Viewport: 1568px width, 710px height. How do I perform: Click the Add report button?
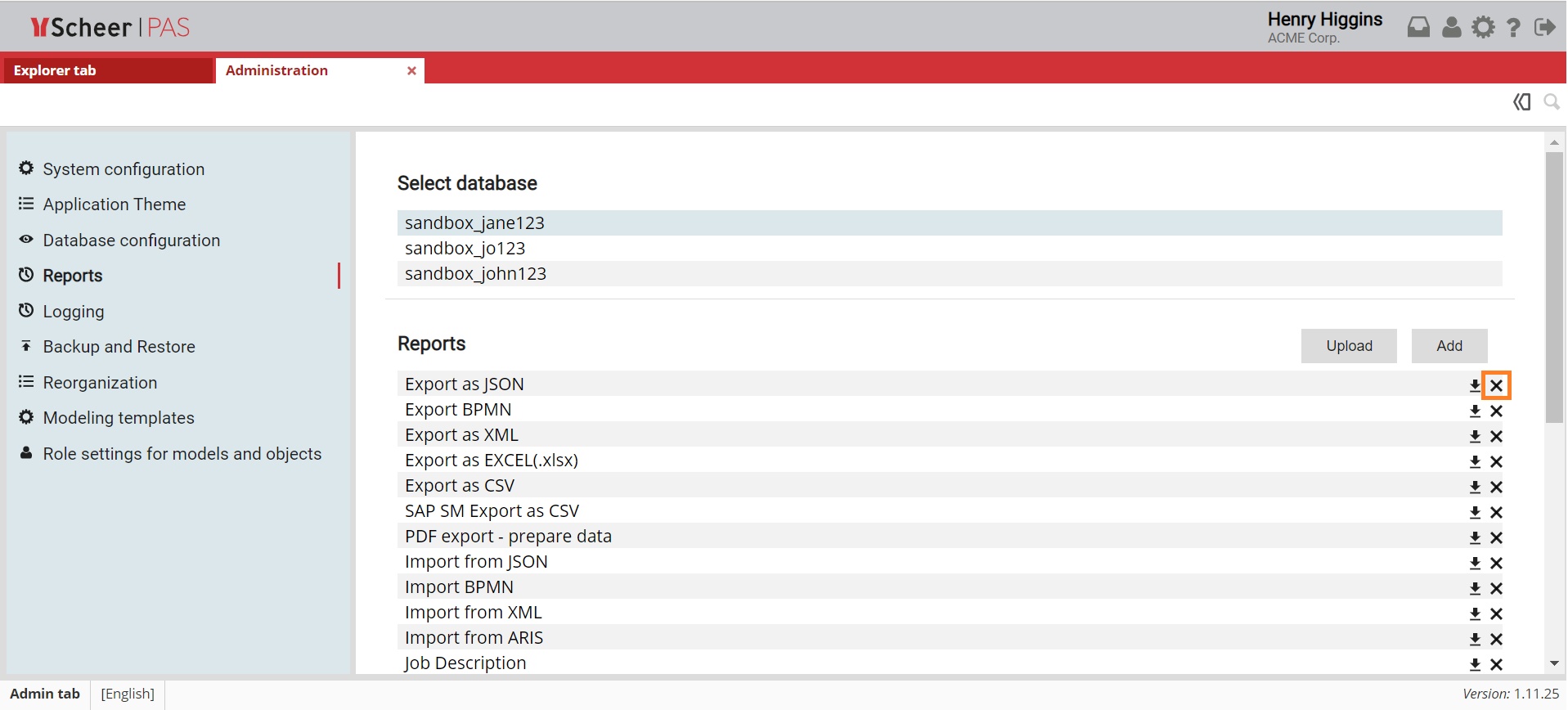tap(1449, 346)
